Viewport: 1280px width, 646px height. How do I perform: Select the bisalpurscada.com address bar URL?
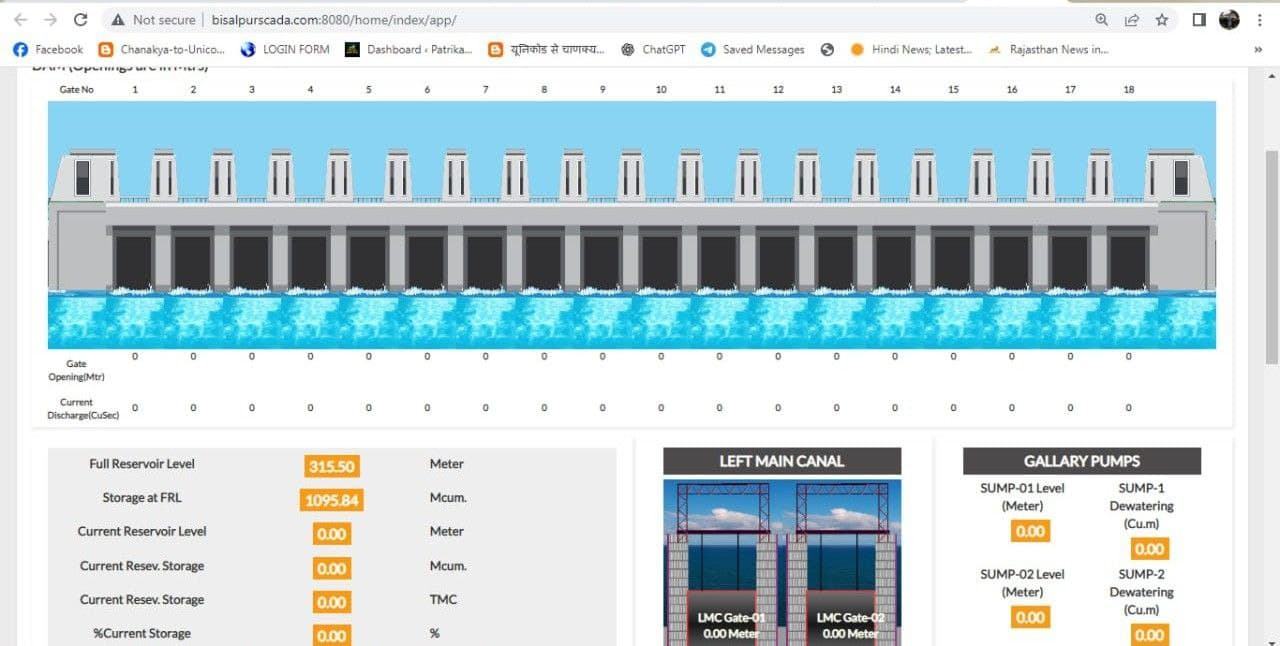tap(334, 20)
